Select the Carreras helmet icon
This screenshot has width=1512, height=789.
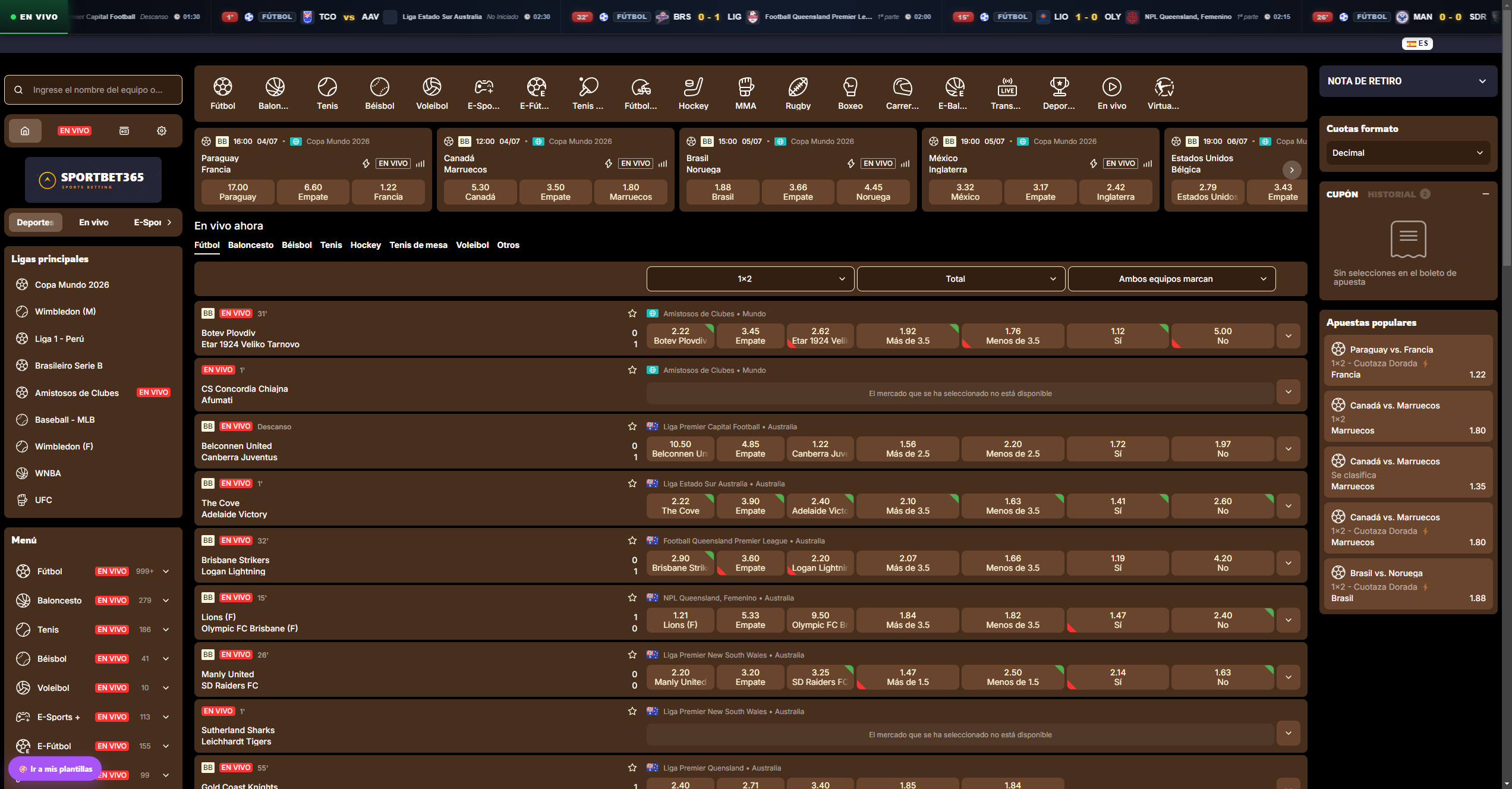point(903,87)
